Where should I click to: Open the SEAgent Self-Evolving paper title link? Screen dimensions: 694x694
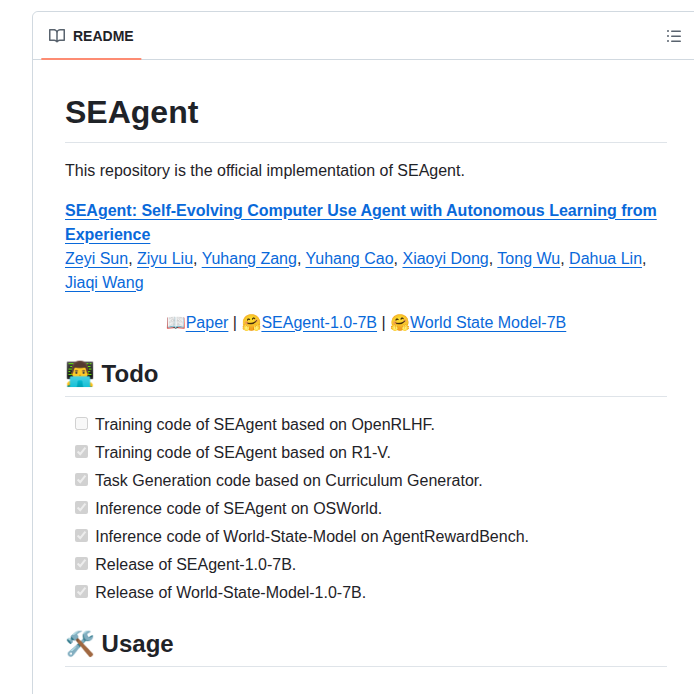pyautogui.click(x=361, y=222)
